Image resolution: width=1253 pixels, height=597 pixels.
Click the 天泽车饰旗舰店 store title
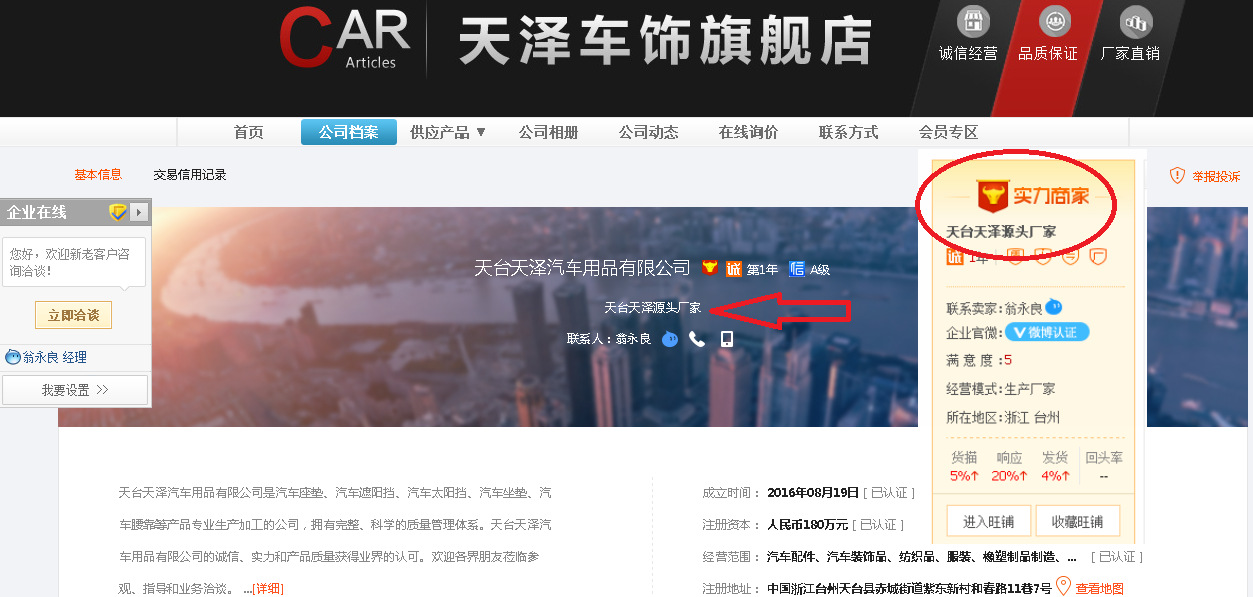[664, 40]
